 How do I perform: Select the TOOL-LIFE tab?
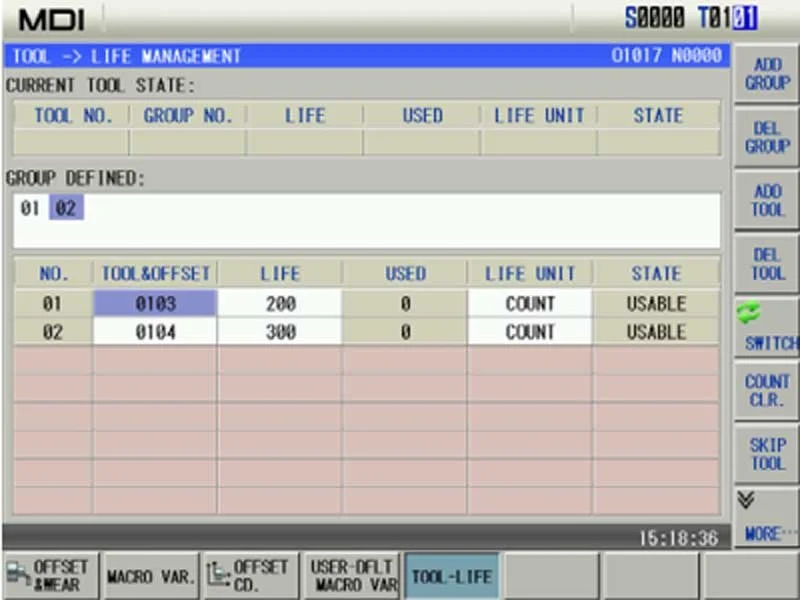tap(452, 574)
